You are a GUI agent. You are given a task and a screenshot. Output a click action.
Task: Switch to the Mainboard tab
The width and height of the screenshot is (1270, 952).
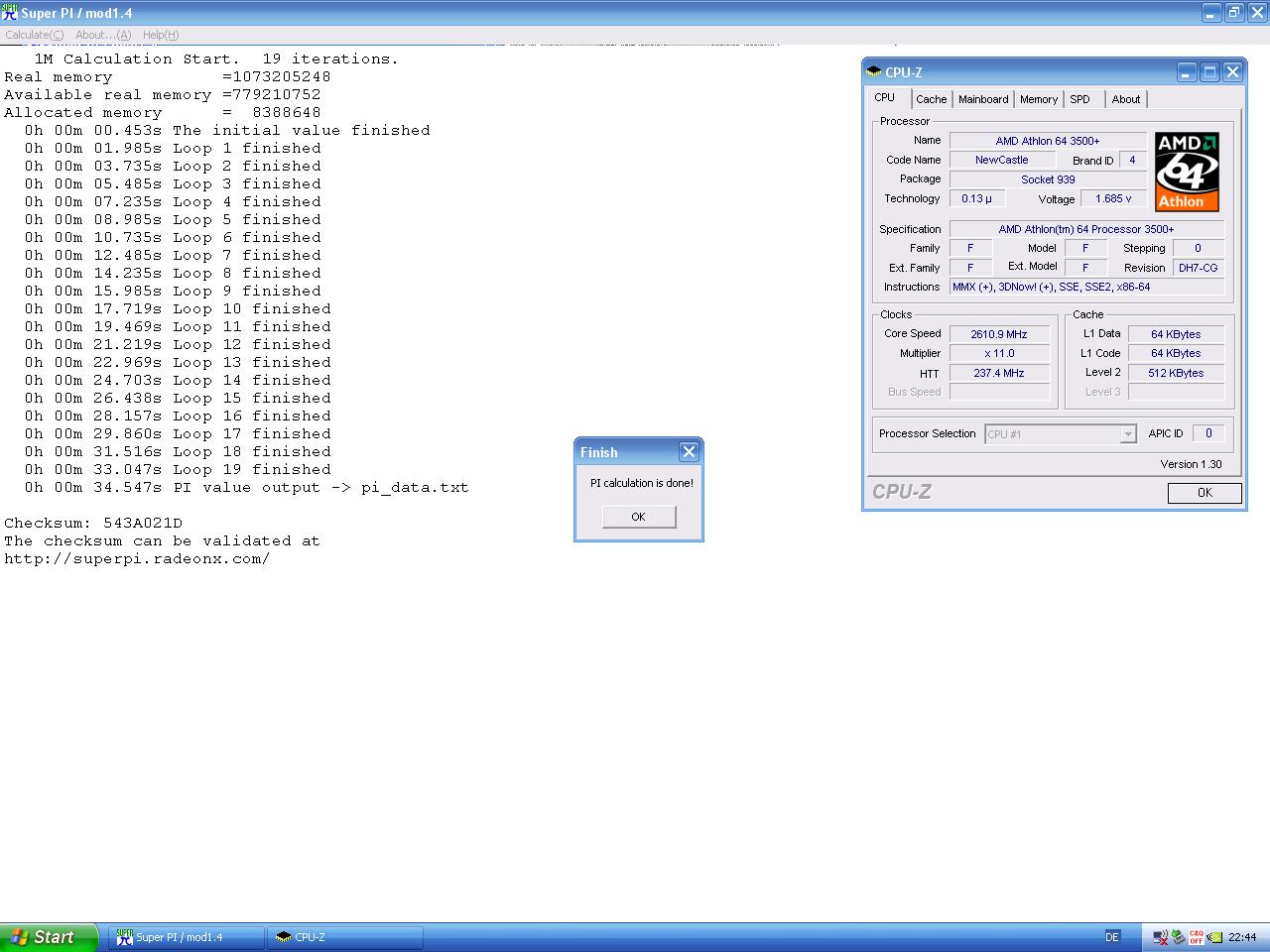coord(983,99)
